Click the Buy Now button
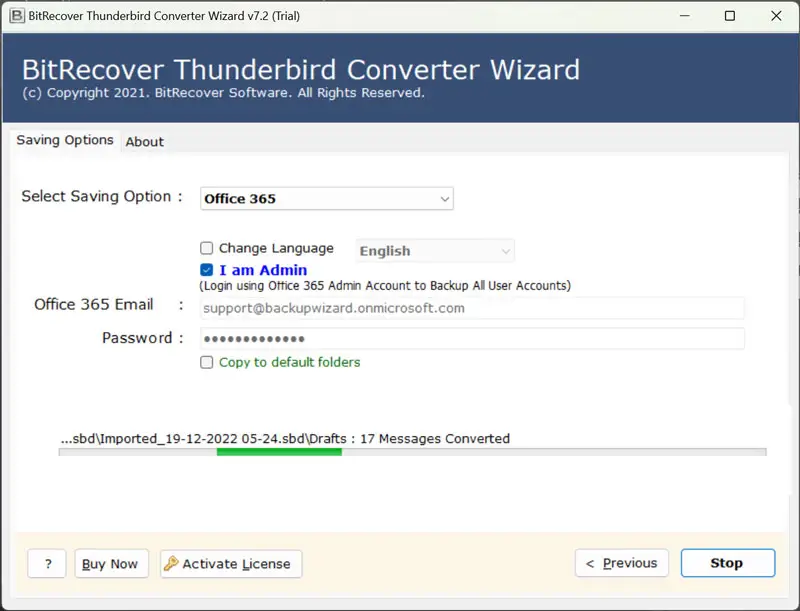Image resolution: width=800 pixels, height=611 pixels. tap(111, 564)
